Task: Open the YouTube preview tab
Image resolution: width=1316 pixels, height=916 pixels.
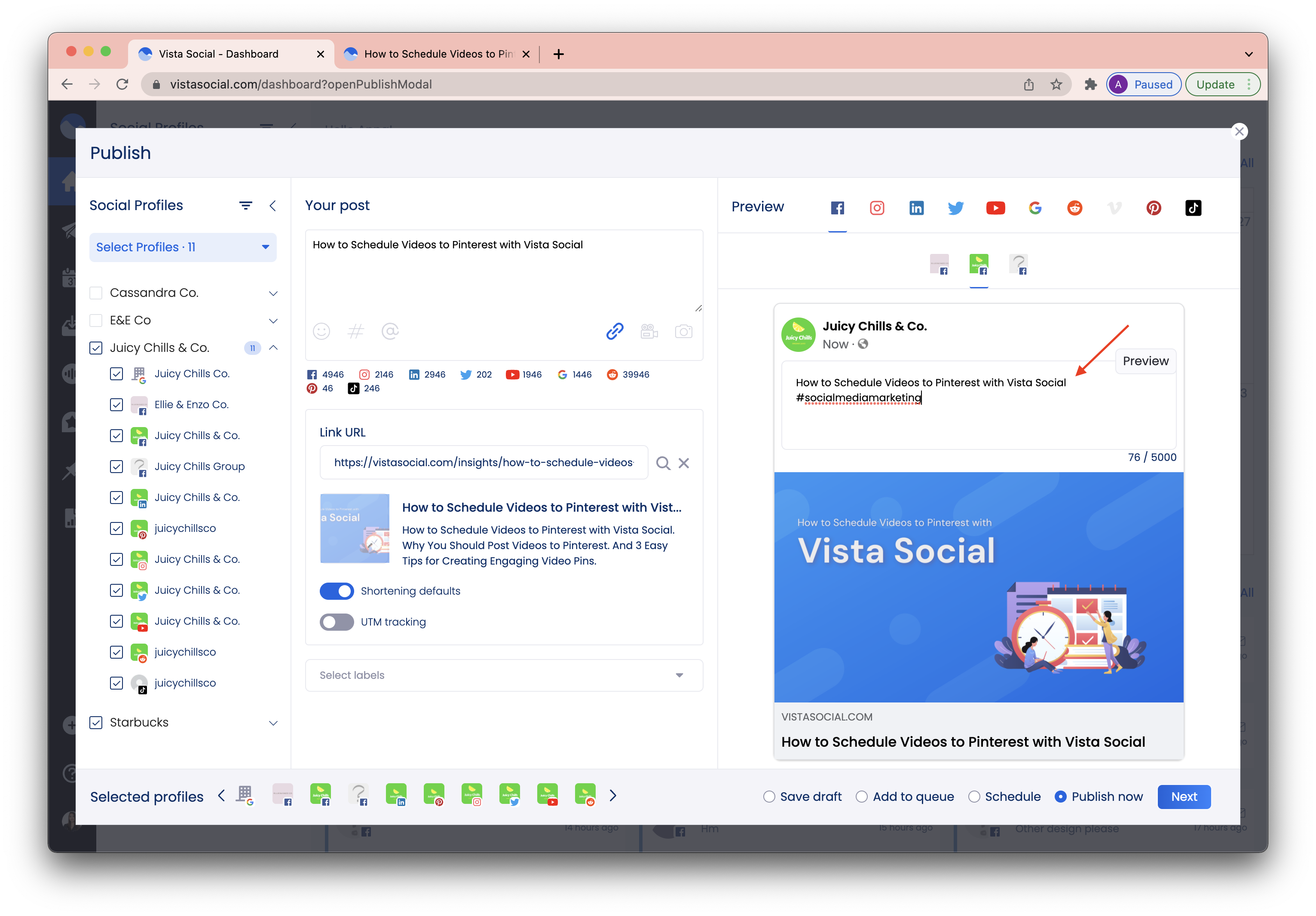Action: pos(996,208)
